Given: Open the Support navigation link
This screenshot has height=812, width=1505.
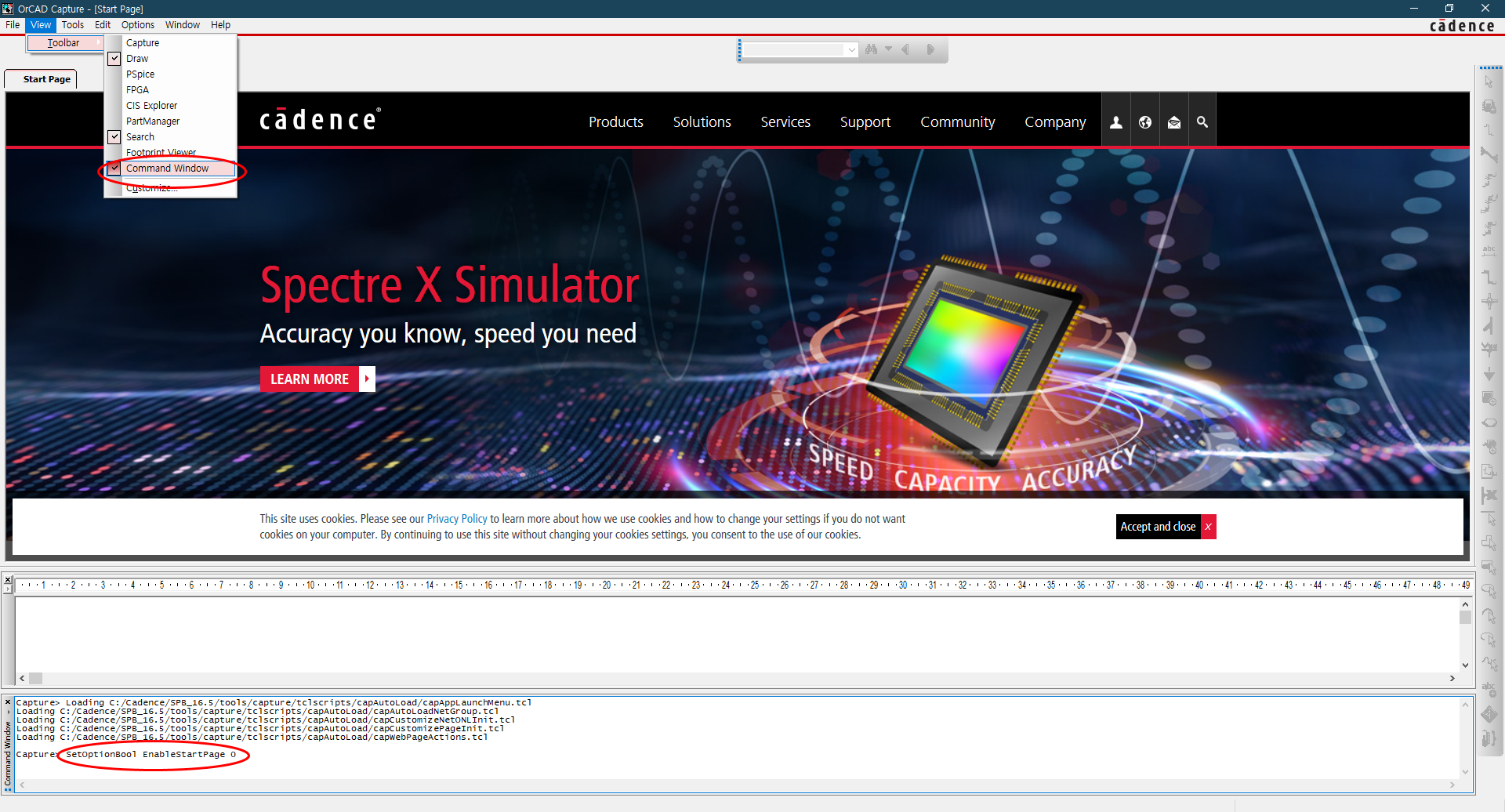Looking at the screenshot, I should click(865, 122).
